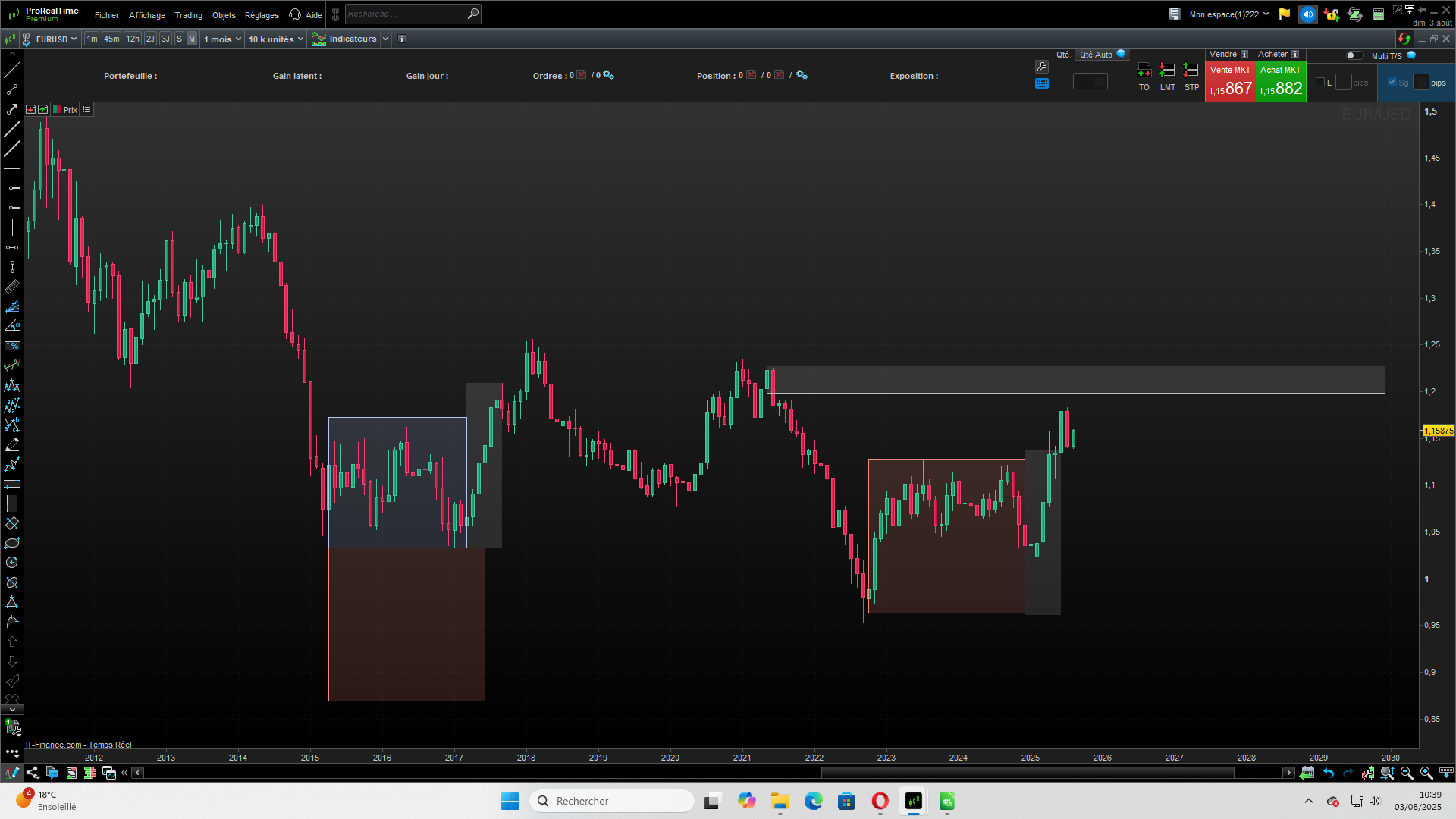Open trading settings wrench icon
Image resolution: width=1456 pixels, height=819 pixels.
(1042, 67)
